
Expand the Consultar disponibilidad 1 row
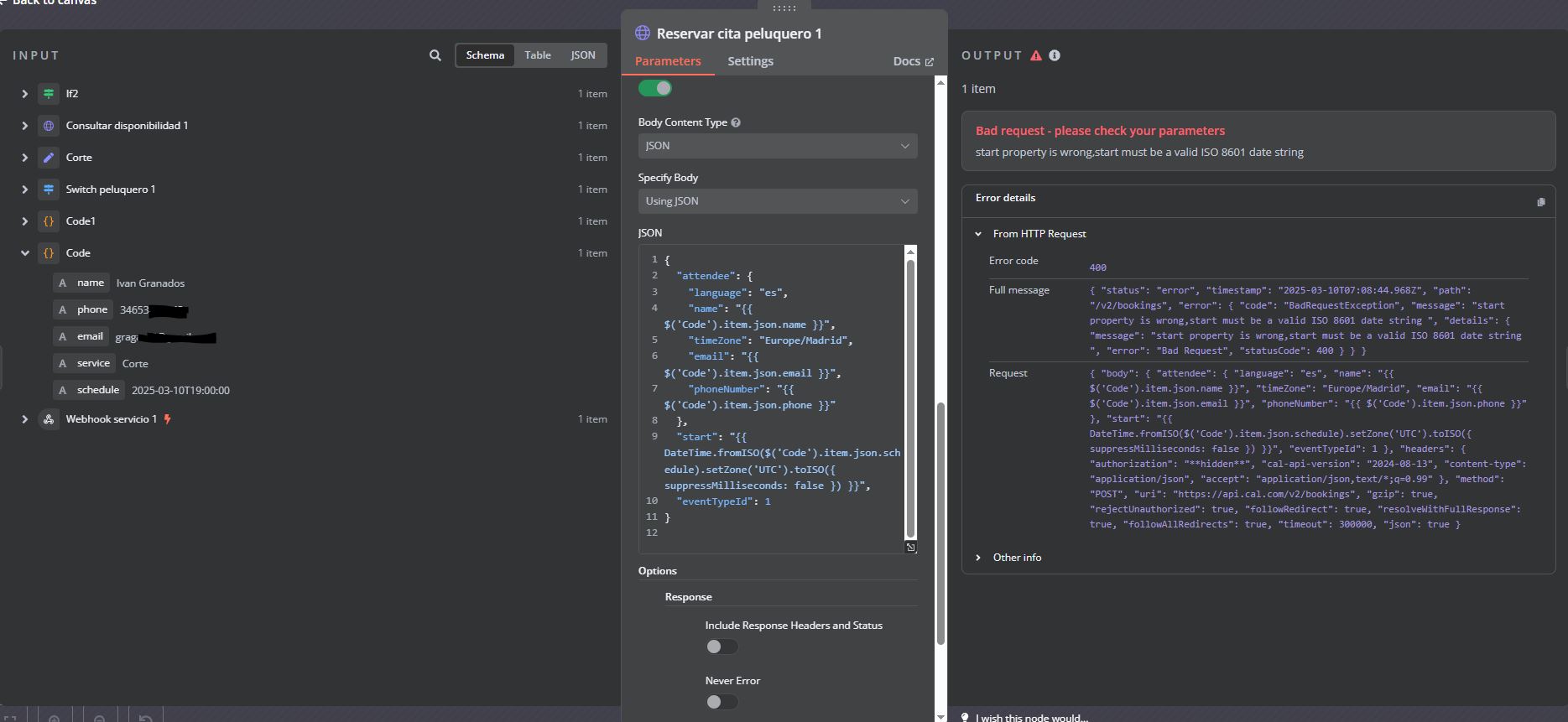coord(24,126)
